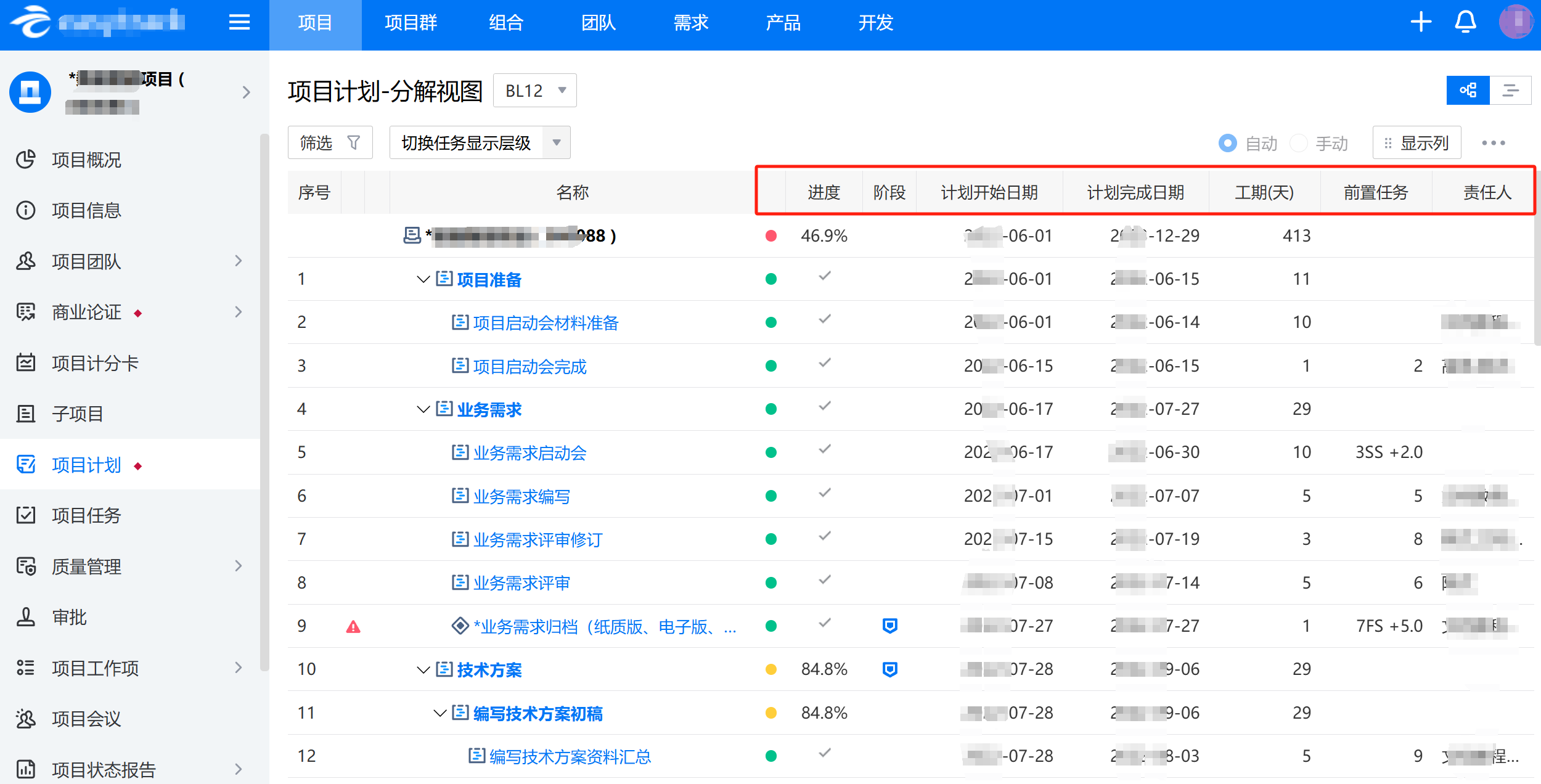Open the 项目群 top tab

point(411,23)
